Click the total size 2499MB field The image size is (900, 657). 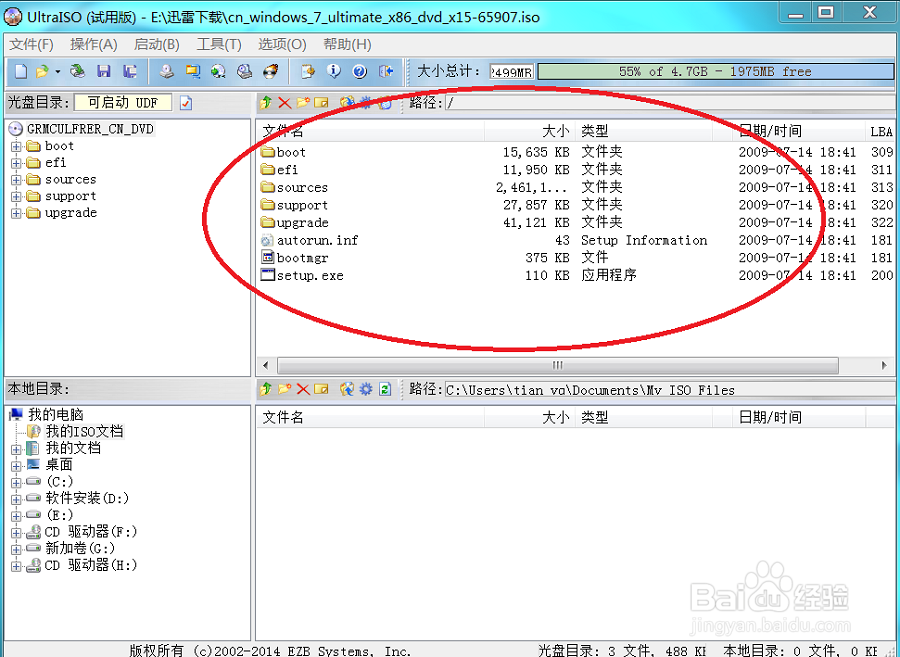[x=511, y=72]
